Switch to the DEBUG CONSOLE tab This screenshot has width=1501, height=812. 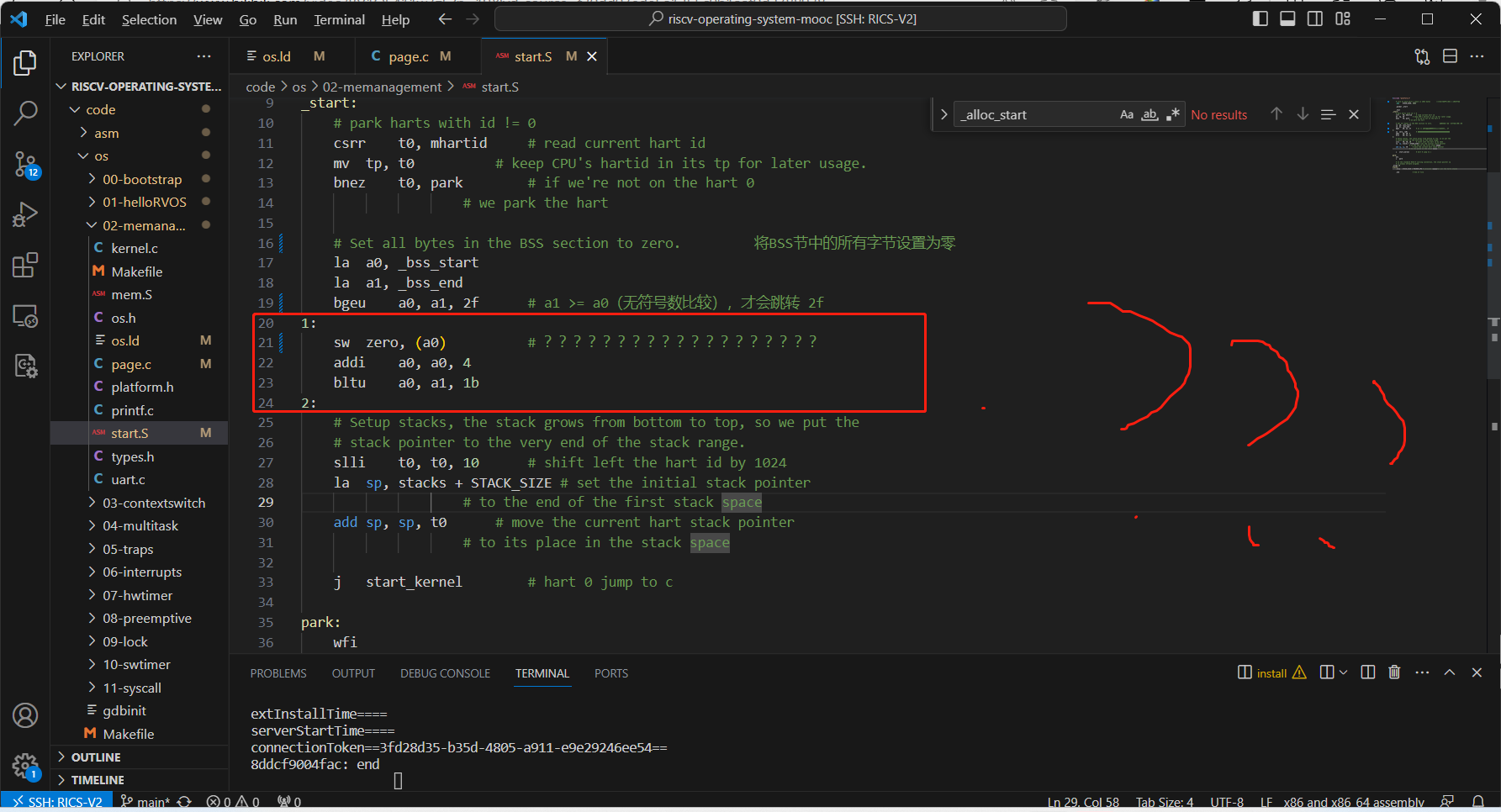(x=445, y=673)
